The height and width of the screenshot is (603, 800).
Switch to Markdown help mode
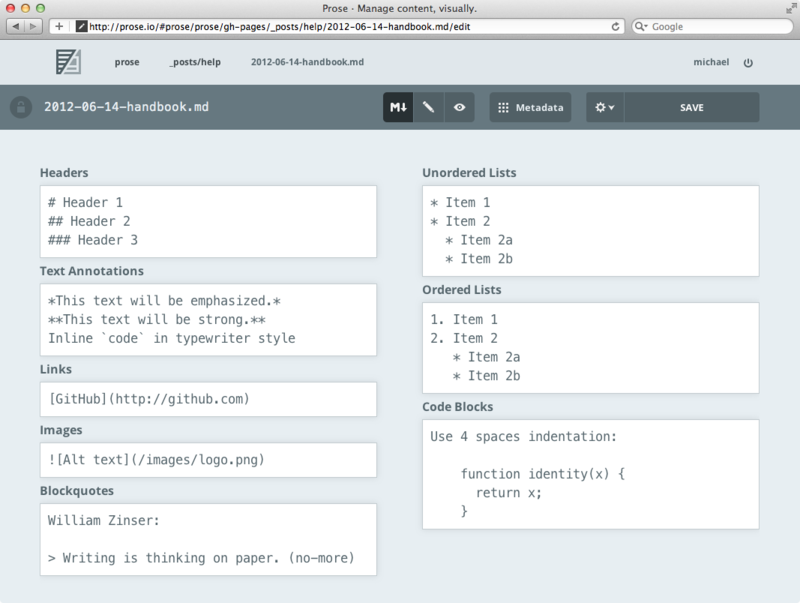point(398,107)
